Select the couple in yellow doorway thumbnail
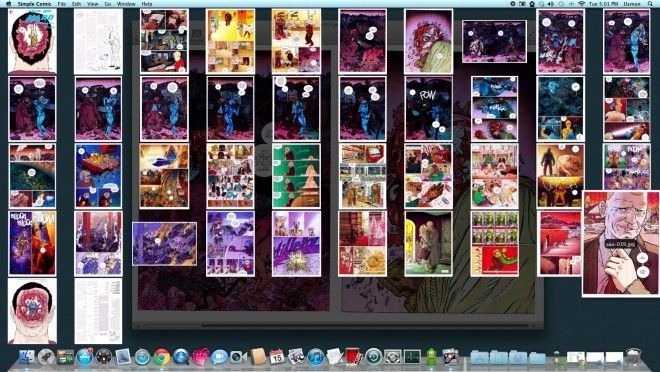The image size is (660, 372). [x=428, y=243]
